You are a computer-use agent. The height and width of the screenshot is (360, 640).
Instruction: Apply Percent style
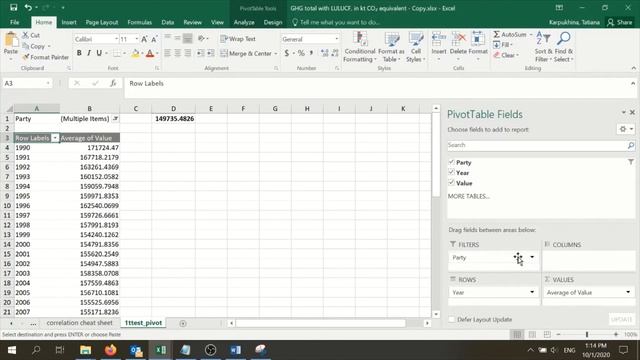coord(301,53)
